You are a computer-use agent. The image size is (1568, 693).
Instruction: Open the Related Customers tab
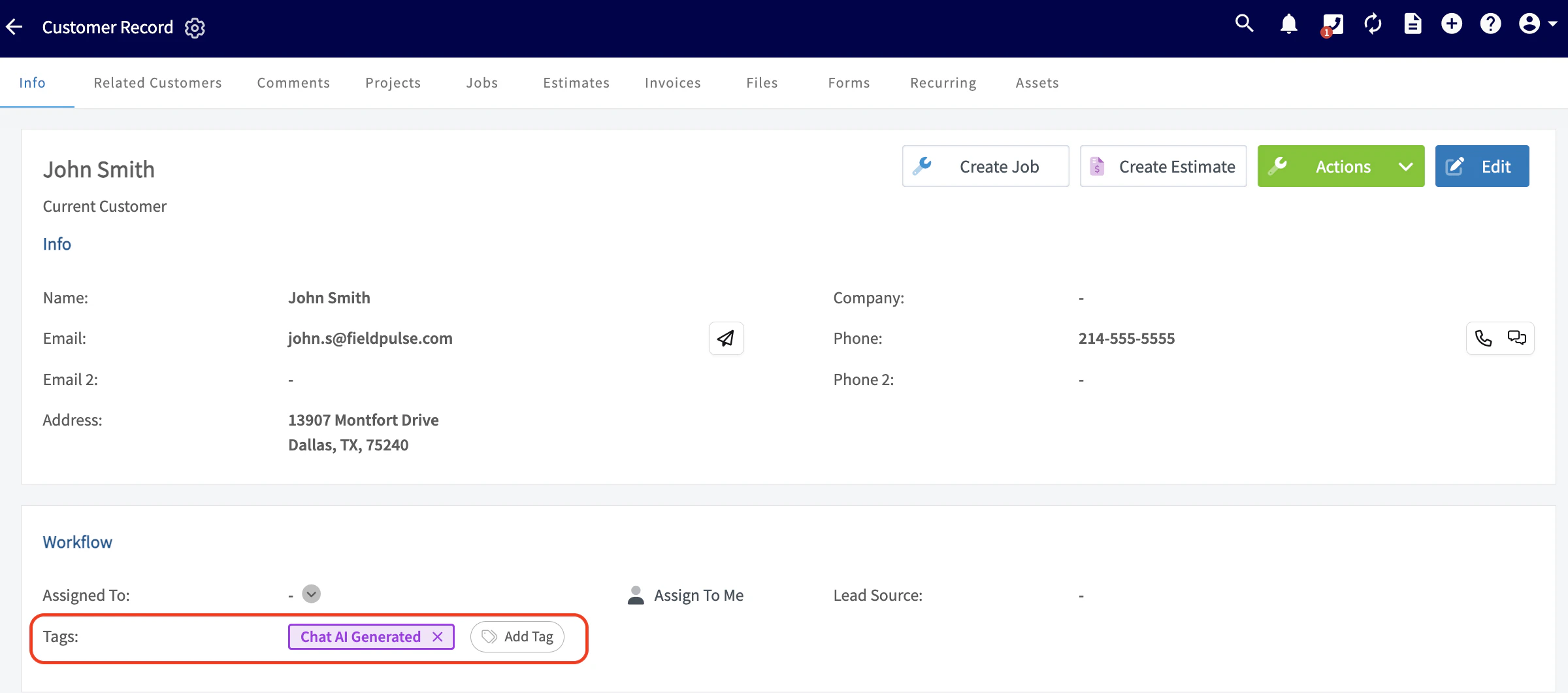157,83
